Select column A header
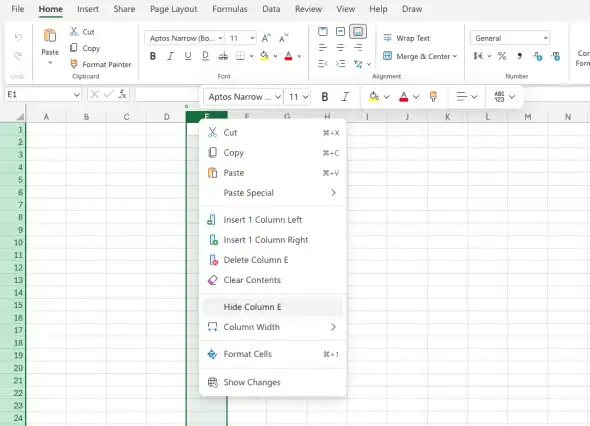590x426 pixels. pyautogui.click(x=46, y=117)
